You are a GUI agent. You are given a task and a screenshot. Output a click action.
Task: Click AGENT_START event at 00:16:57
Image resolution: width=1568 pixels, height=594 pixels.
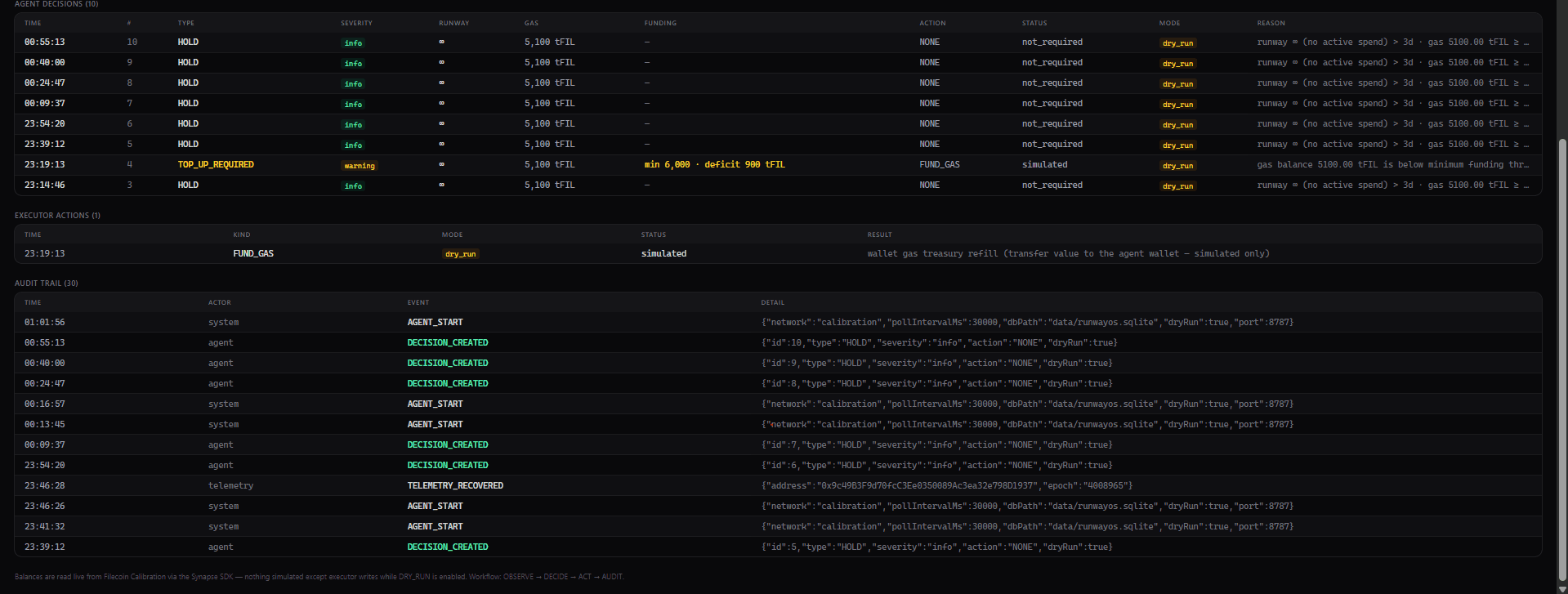point(435,404)
